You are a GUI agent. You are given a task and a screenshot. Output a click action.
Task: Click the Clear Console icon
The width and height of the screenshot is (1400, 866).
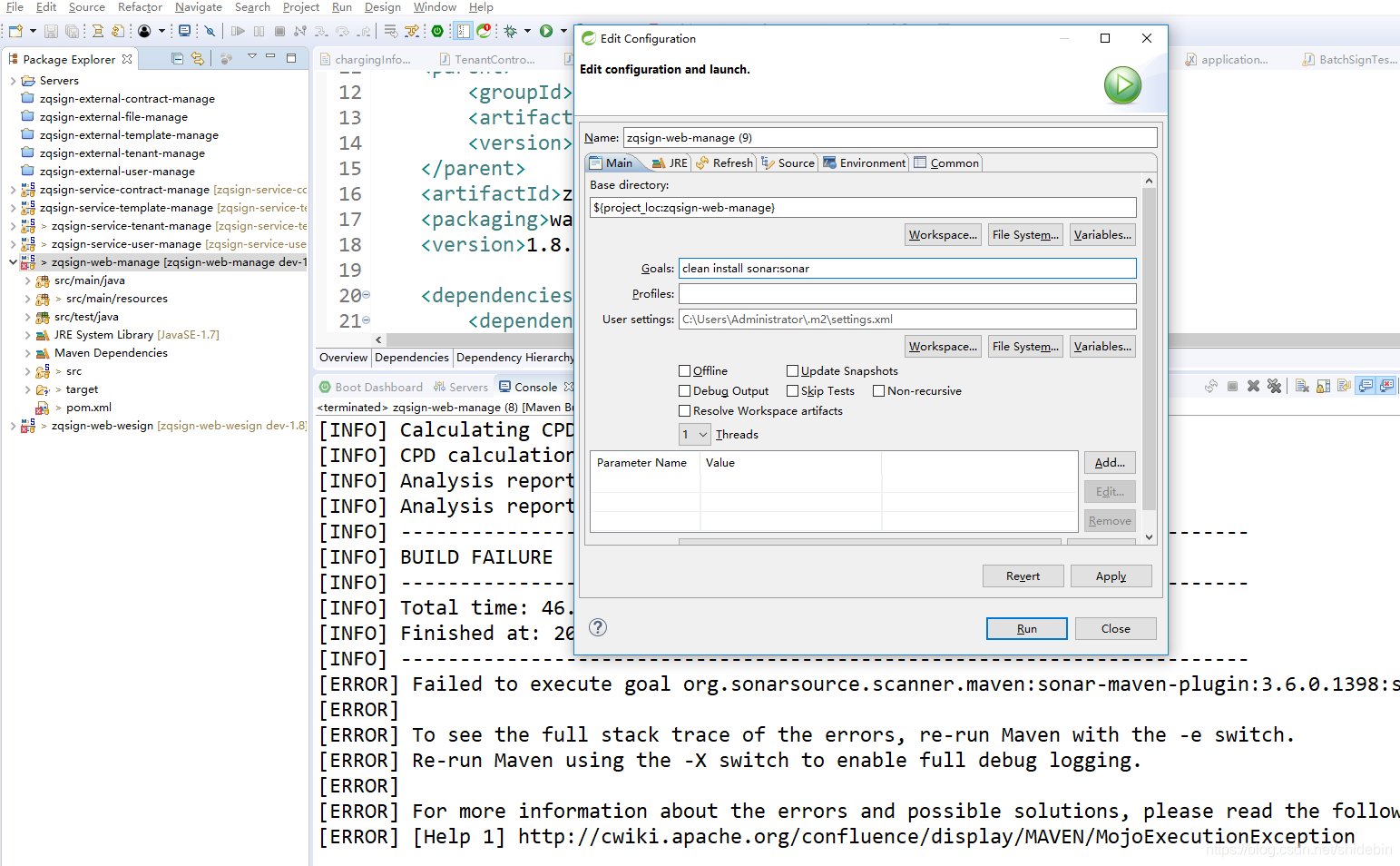coord(1302,386)
